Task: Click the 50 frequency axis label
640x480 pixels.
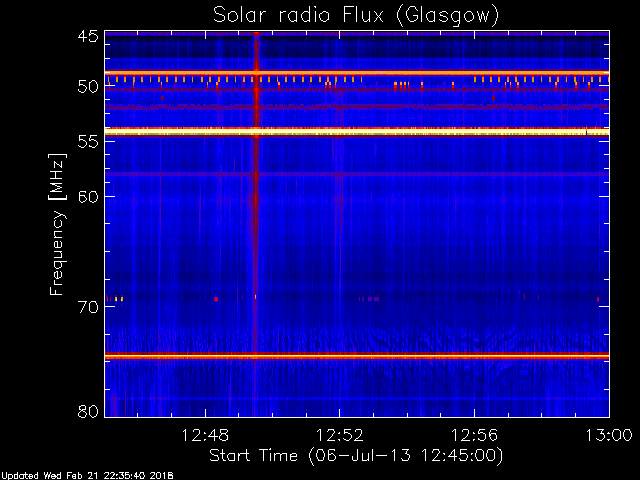Action: click(88, 87)
